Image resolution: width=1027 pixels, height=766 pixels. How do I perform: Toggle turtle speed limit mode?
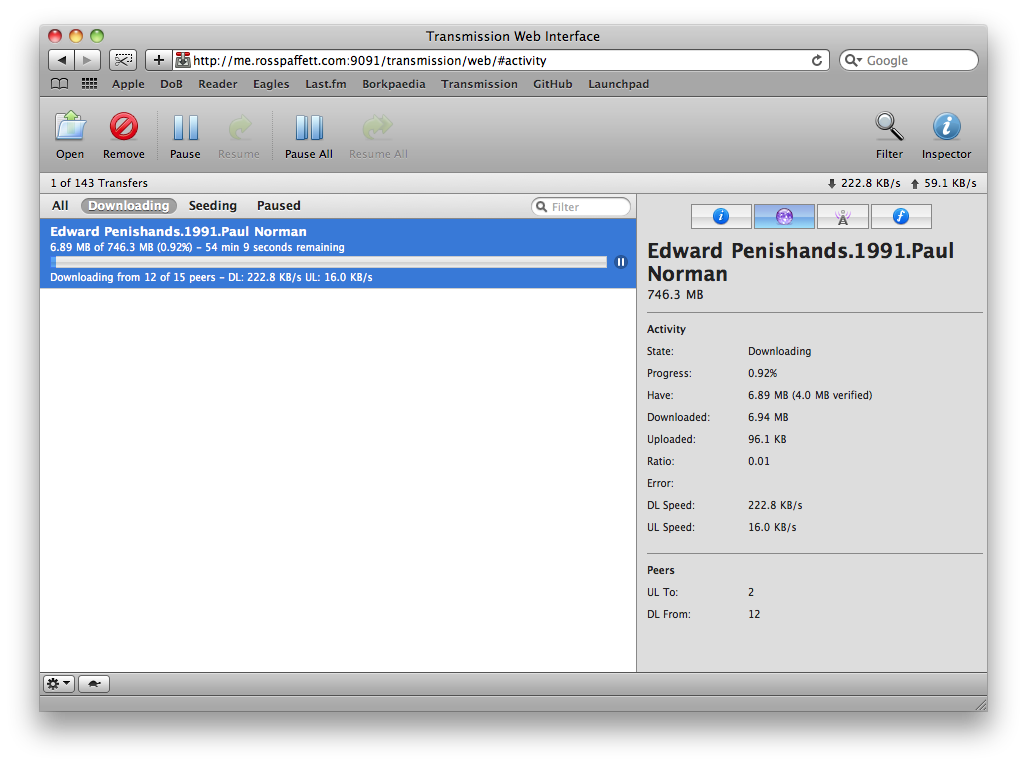click(x=94, y=684)
